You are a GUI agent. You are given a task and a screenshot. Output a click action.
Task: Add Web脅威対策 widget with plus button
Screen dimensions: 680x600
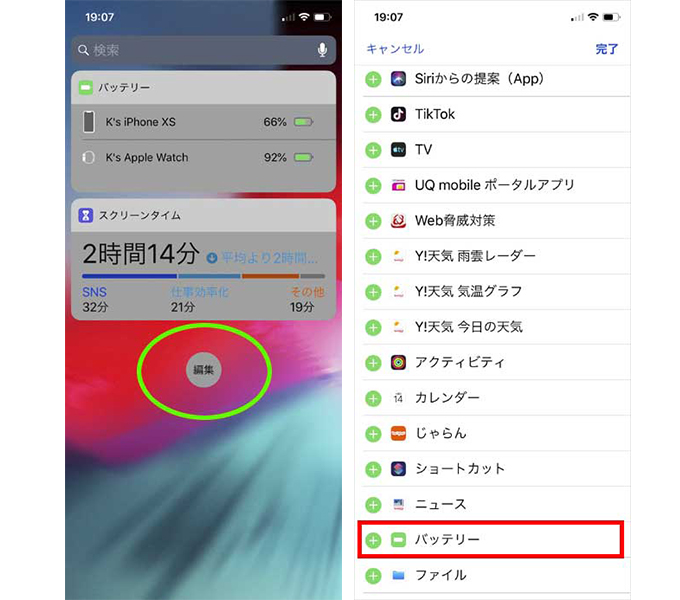point(373,221)
